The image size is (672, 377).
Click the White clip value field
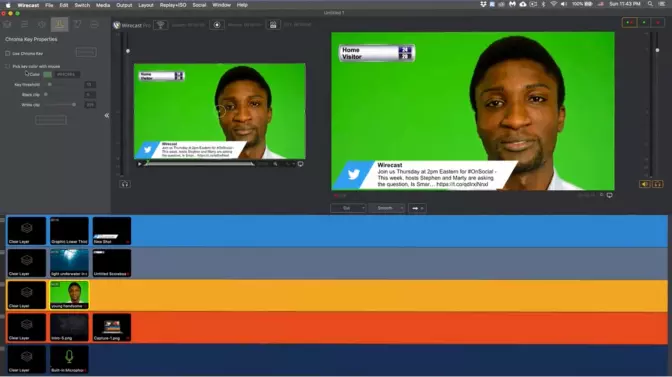click(90, 105)
